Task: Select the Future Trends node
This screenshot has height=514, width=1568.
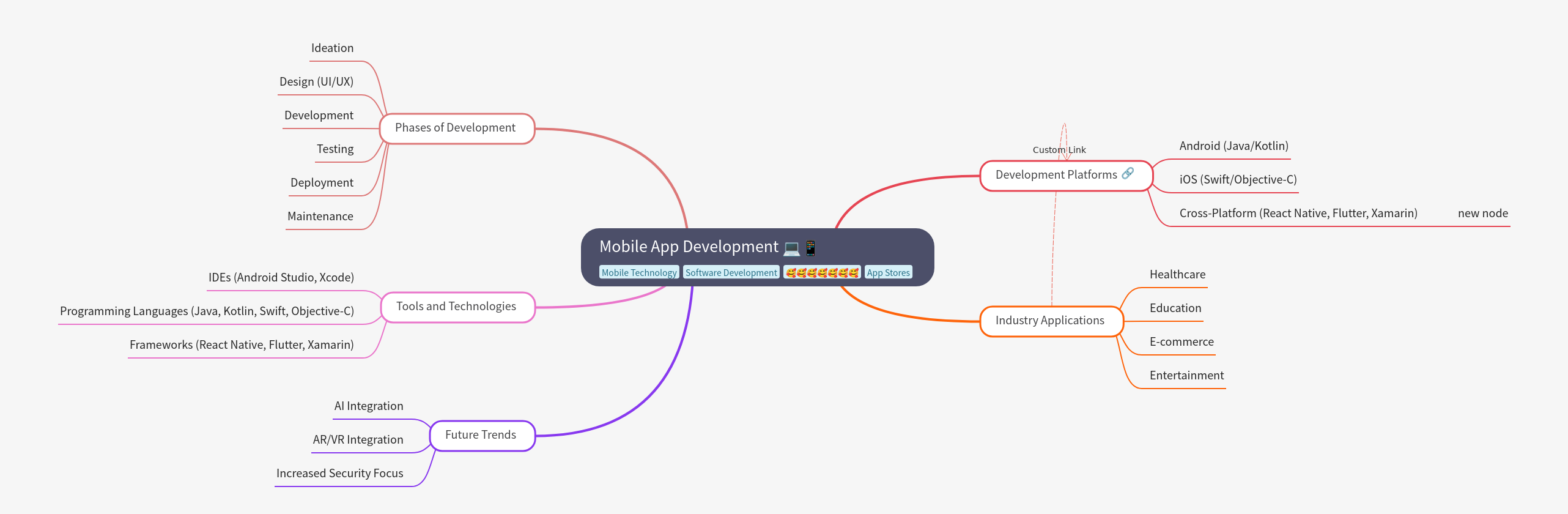Action: pos(481,436)
